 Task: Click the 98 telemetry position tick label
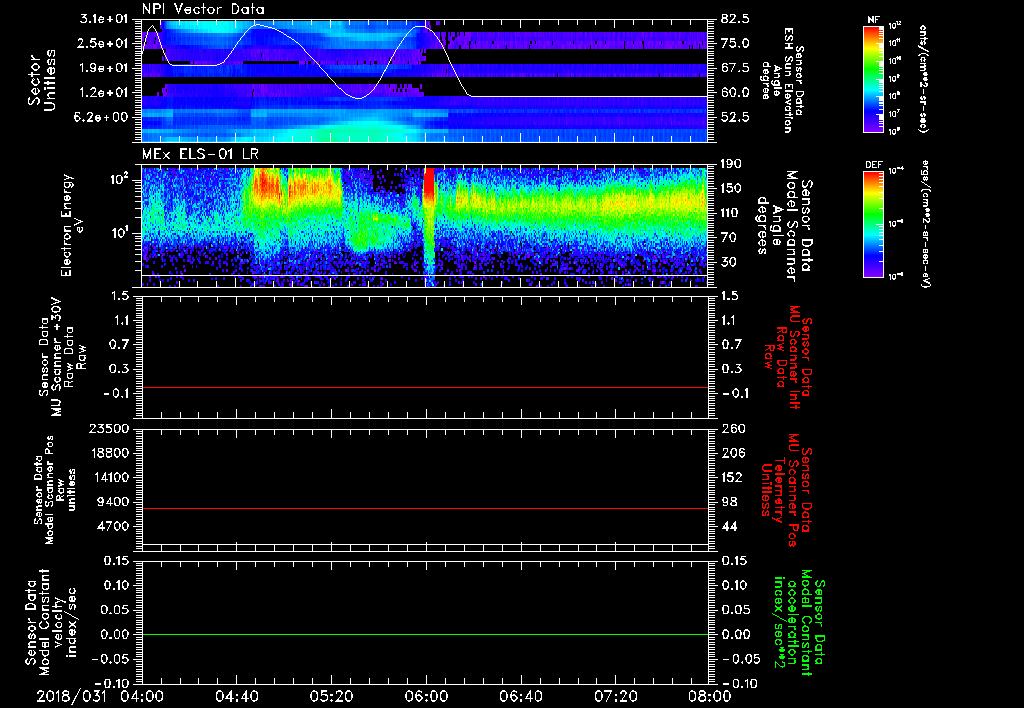pos(729,502)
